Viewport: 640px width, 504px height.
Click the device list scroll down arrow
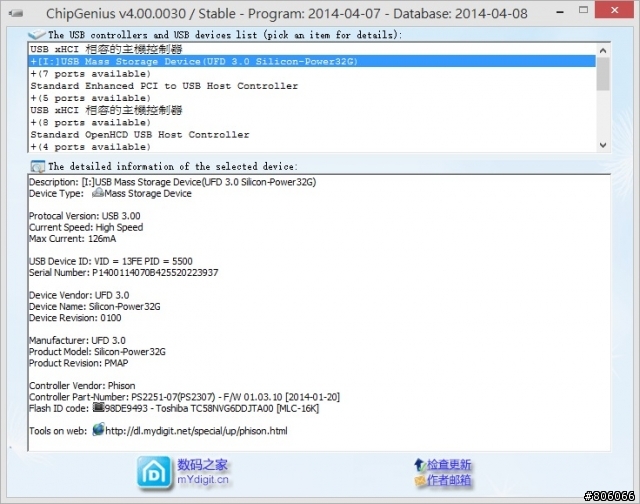click(603, 145)
